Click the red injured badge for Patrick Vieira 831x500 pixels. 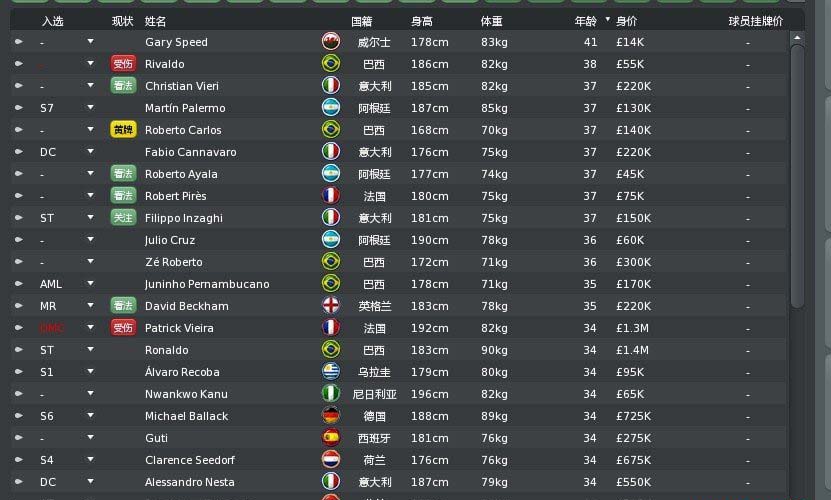tap(123, 328)
